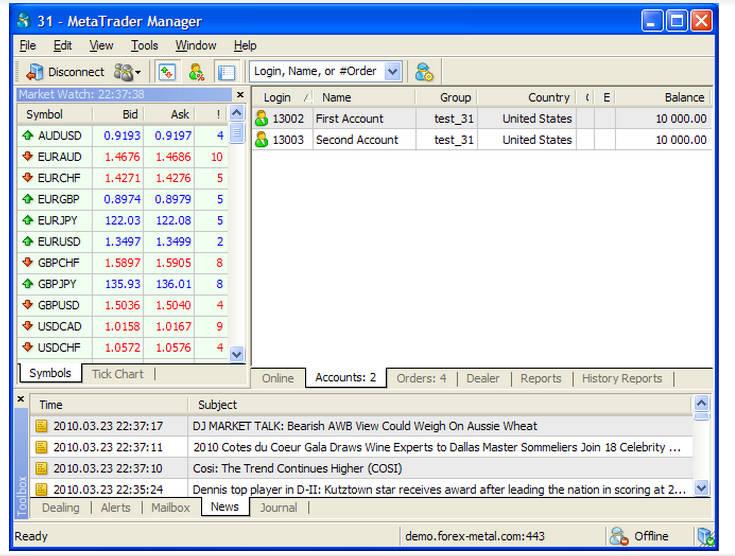
Task: Click the red down arrow for GBPUSD
Action: click(x=28, y=305)
